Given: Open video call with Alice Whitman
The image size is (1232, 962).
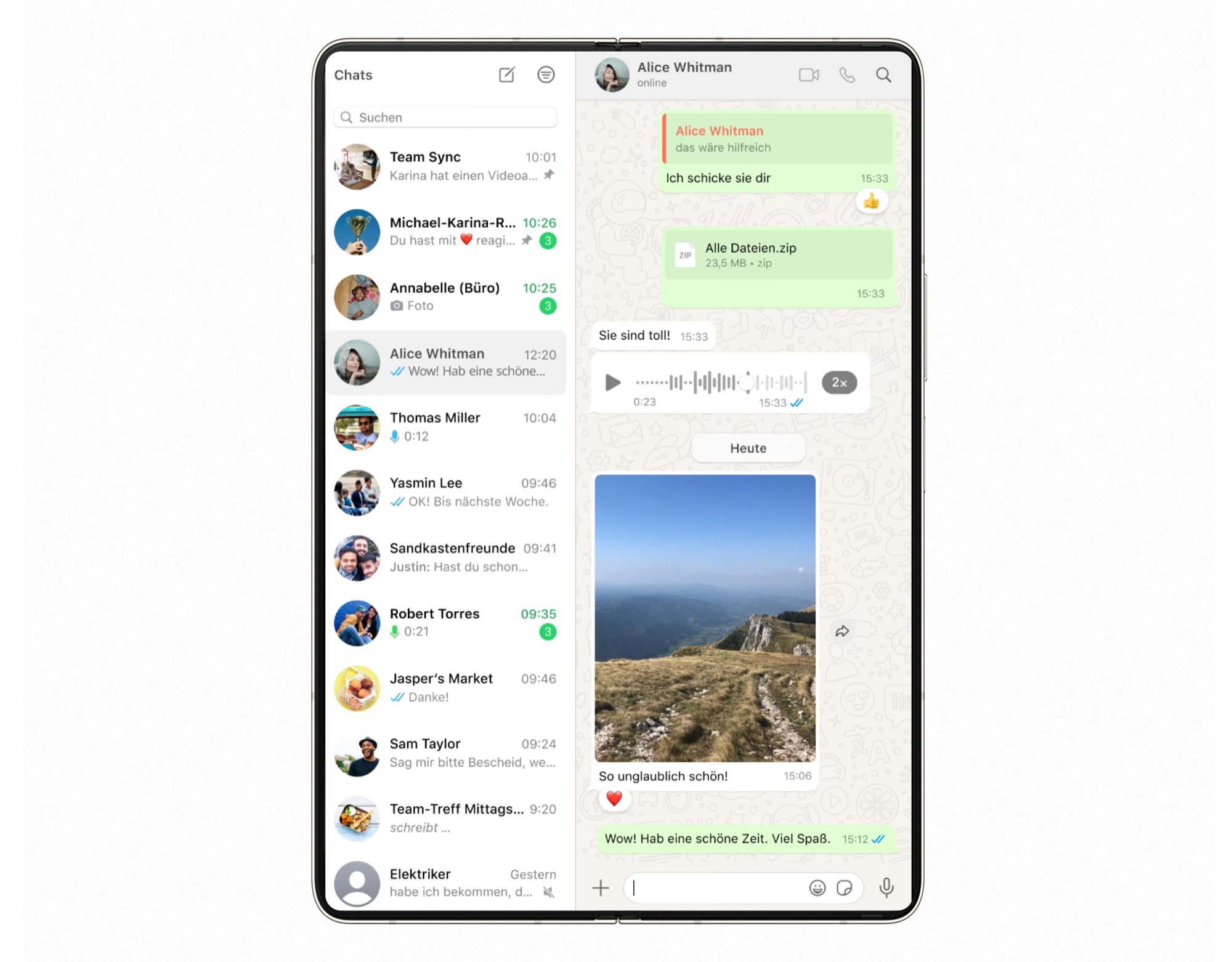Looking at the screenshot, I should [x=808, y=75].
